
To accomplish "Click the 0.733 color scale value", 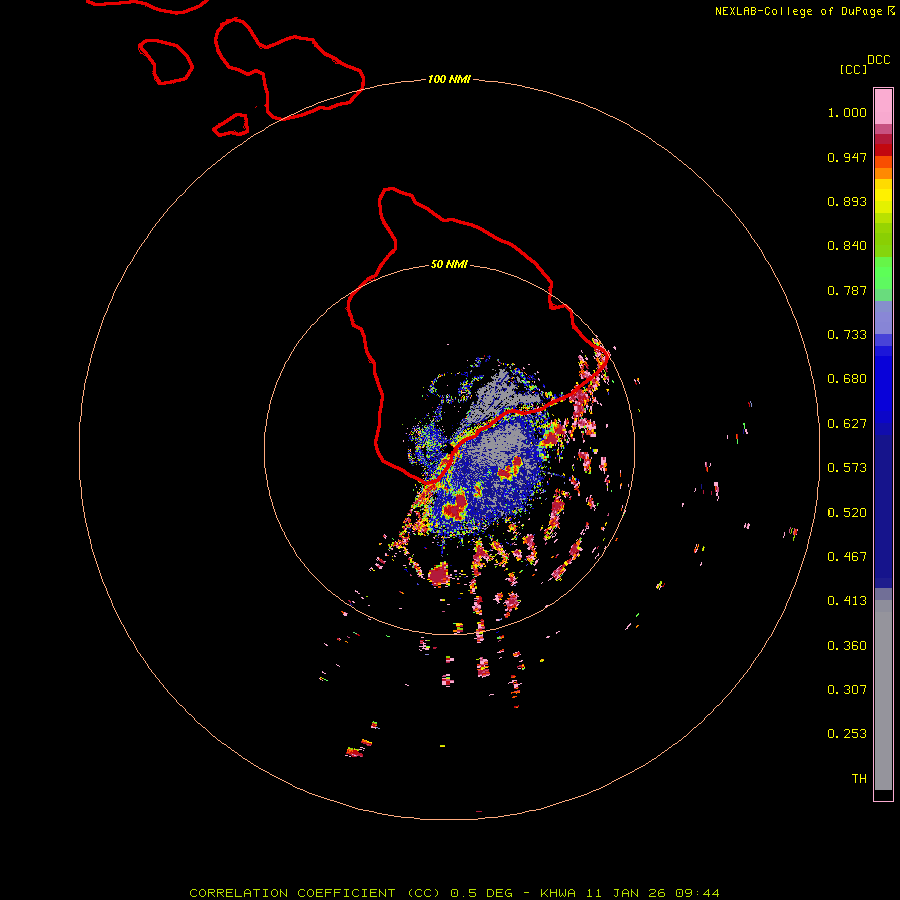I will coord(847,335).
